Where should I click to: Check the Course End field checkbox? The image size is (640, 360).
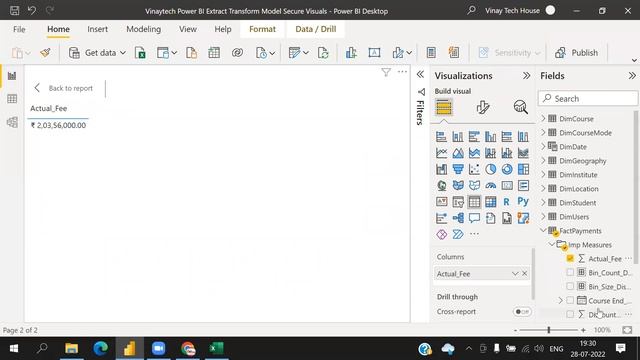[570, 300]
